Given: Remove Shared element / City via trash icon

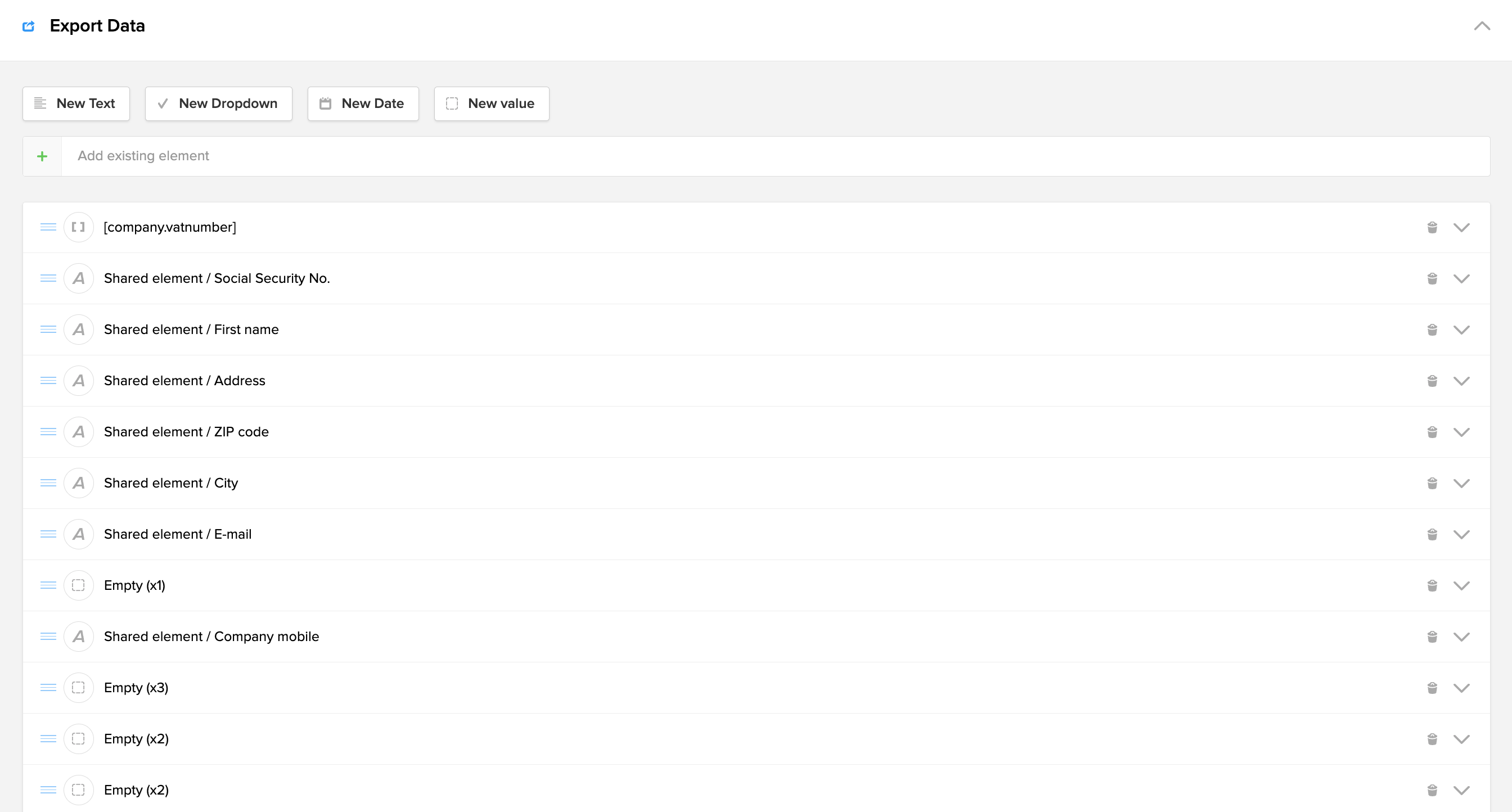Looking at the screenshot, I should (1432, 484).
